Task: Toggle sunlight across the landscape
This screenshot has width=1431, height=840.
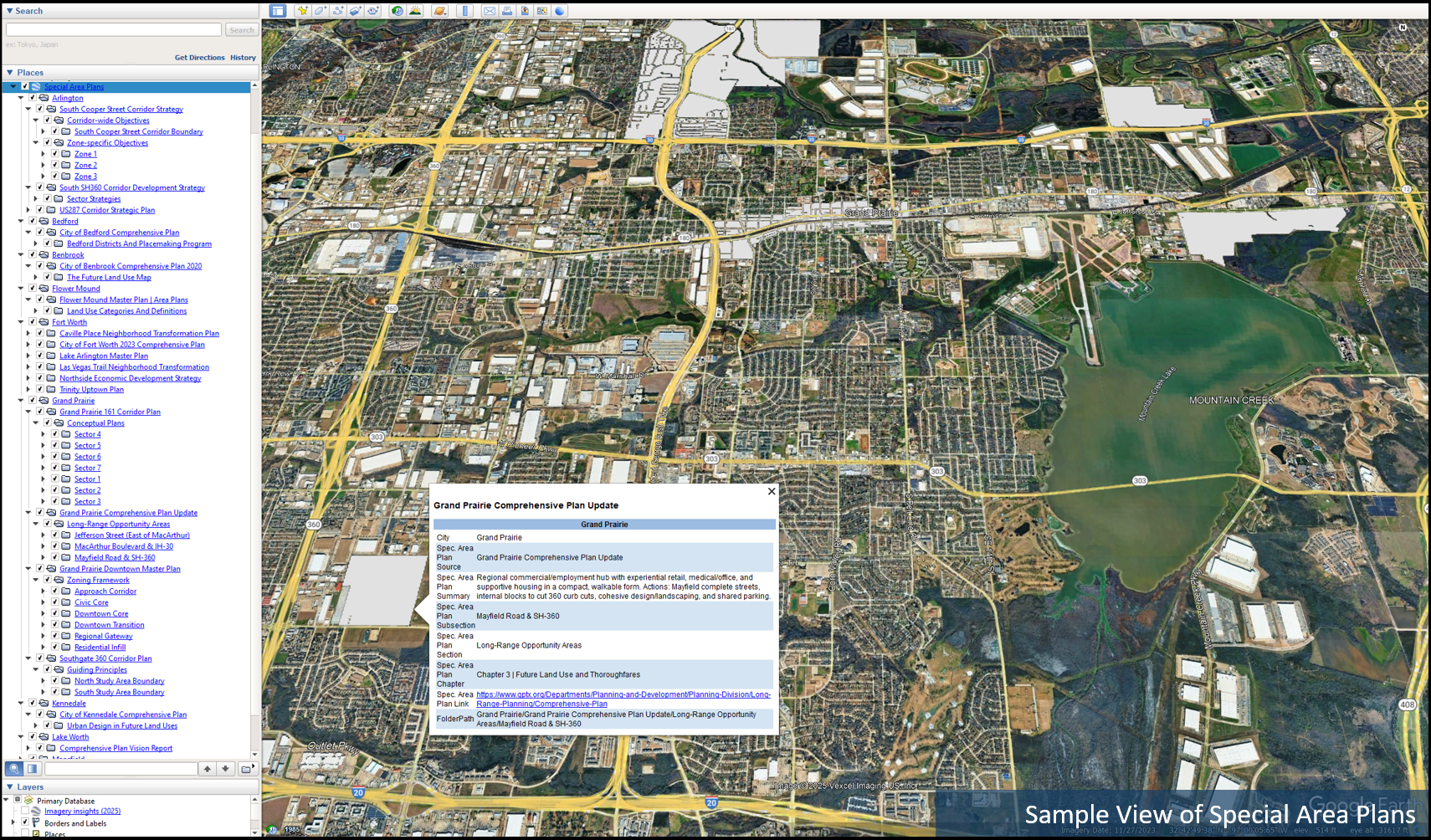Action: 415,11
